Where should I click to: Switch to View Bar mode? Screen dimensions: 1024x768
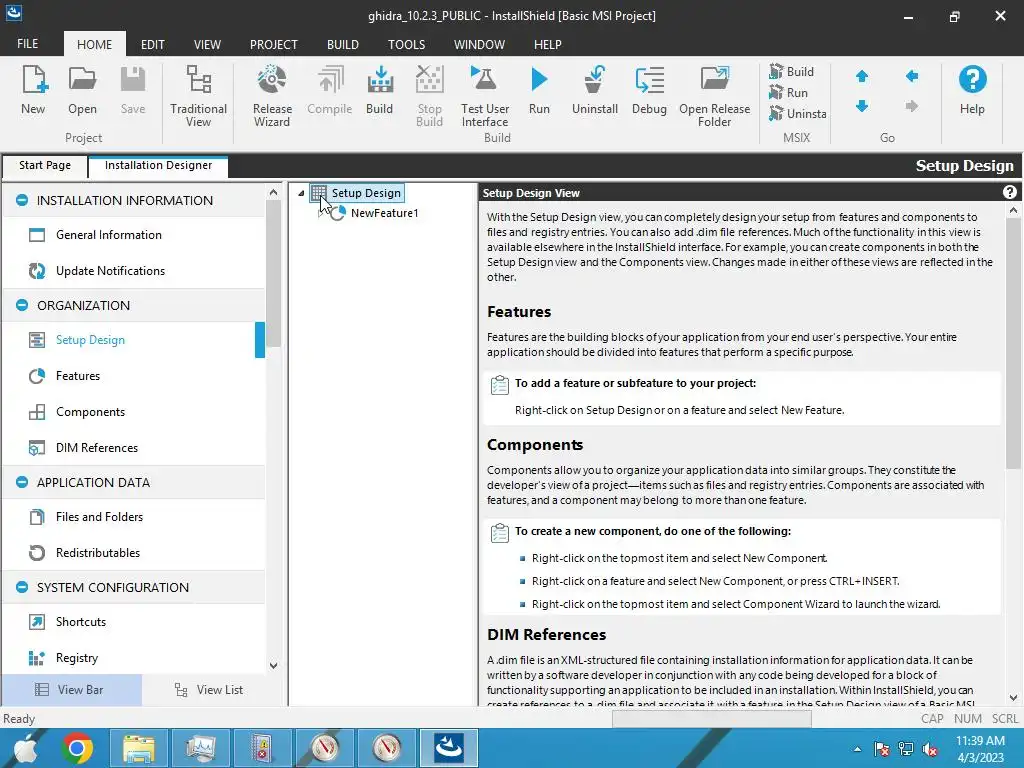(x=71, y=690)
